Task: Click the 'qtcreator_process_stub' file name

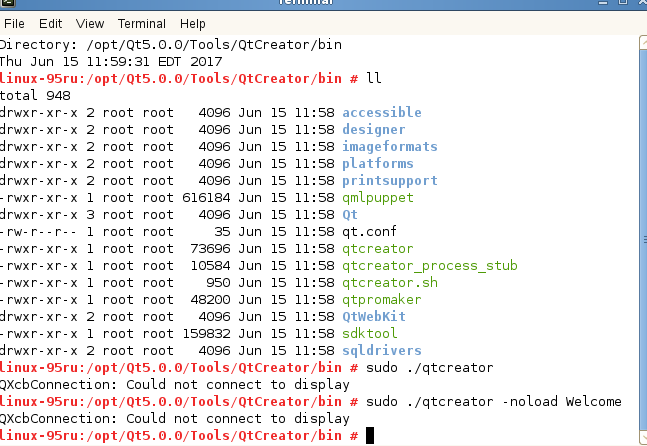Action: (430, 265)
